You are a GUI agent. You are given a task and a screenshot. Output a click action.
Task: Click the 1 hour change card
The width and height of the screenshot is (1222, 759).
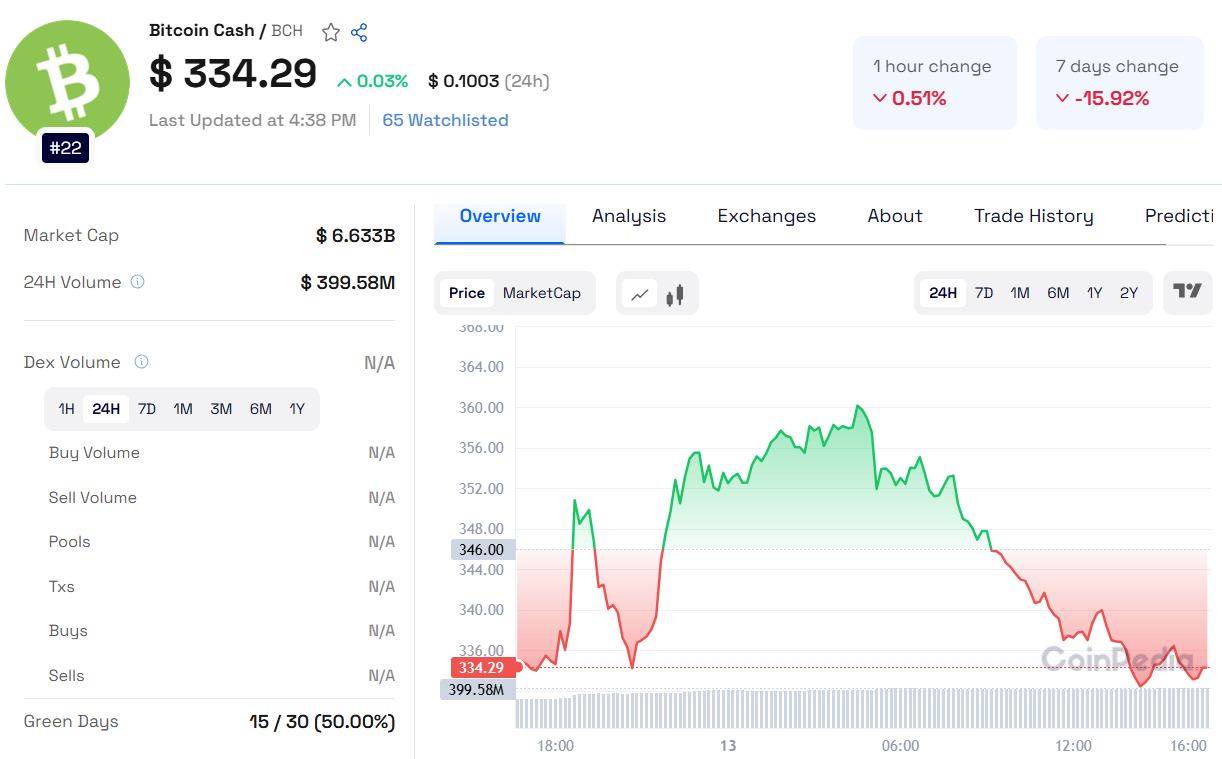pos(935,83)
